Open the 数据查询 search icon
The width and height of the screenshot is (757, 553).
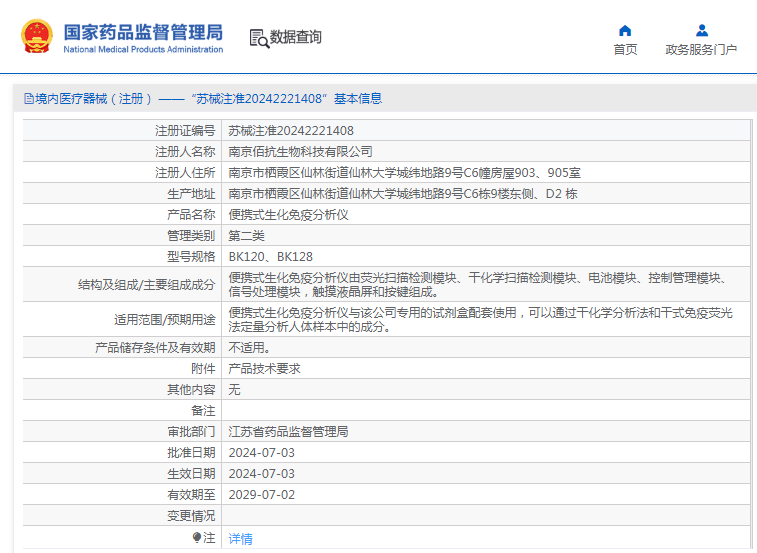259,38
